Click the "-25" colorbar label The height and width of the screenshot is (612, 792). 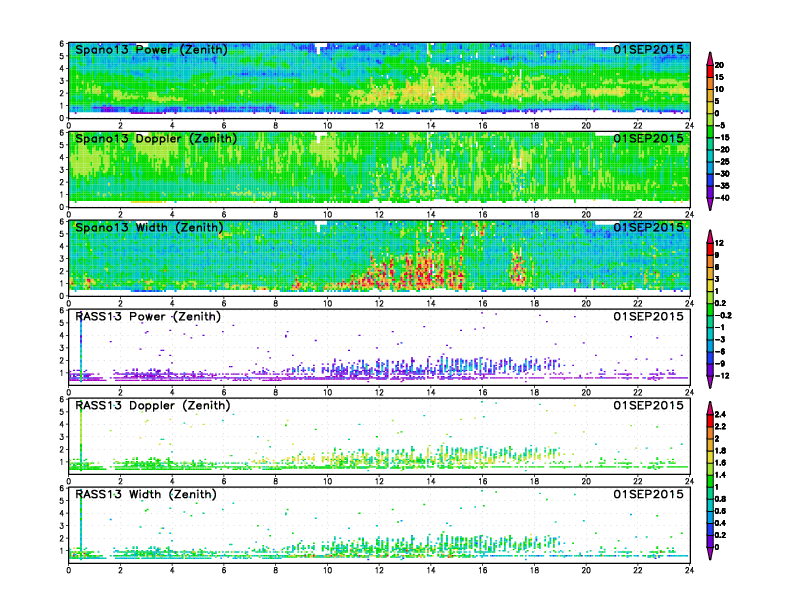pos(722,162)
